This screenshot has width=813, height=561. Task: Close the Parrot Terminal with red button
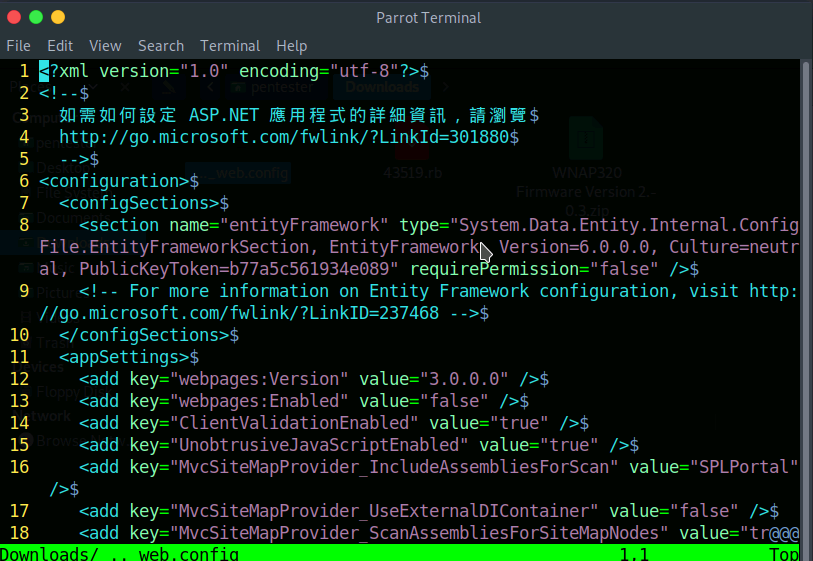(x=14, y=17)
